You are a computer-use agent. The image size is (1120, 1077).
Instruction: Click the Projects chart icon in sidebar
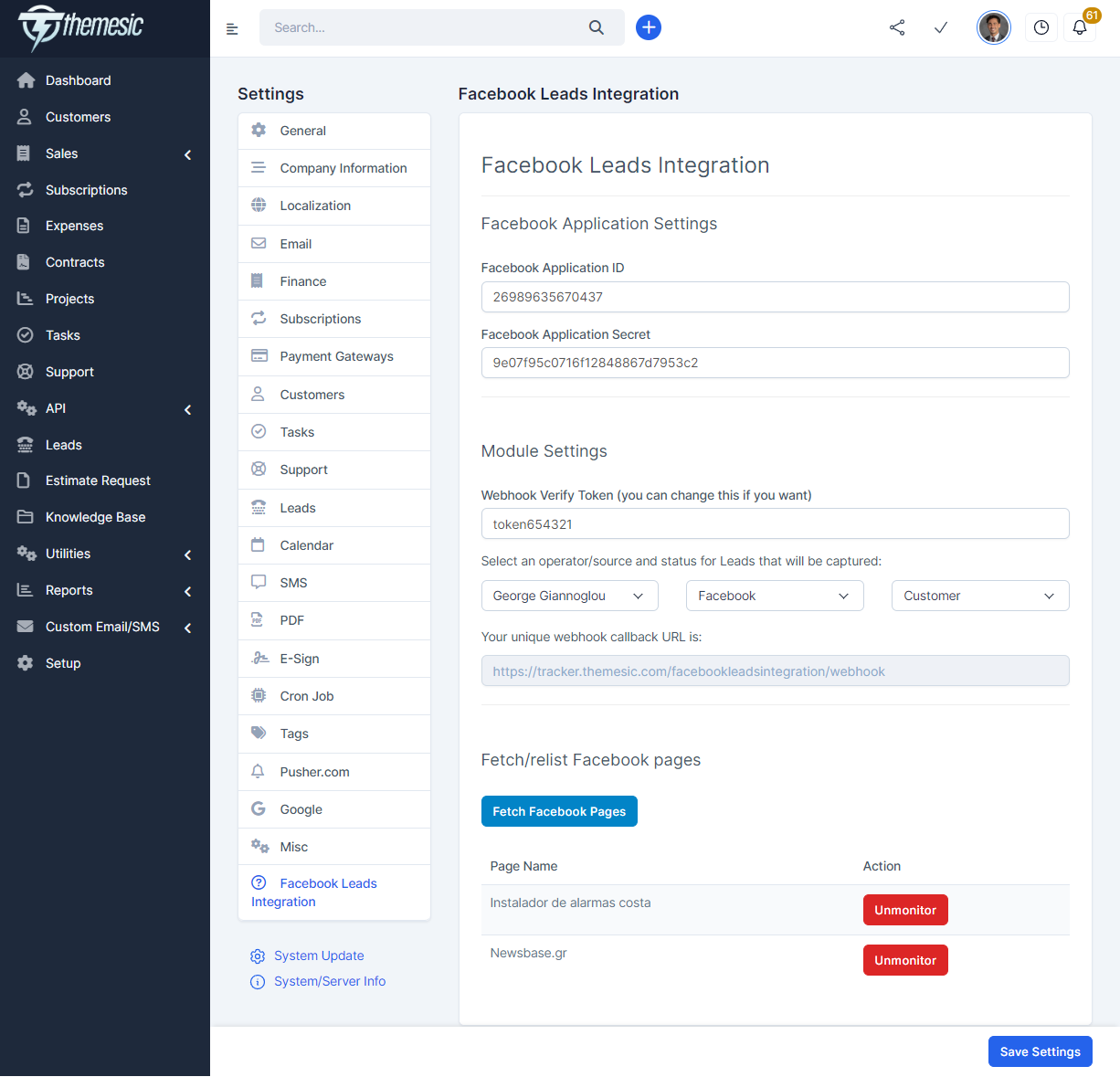click(x=26, y=299)
